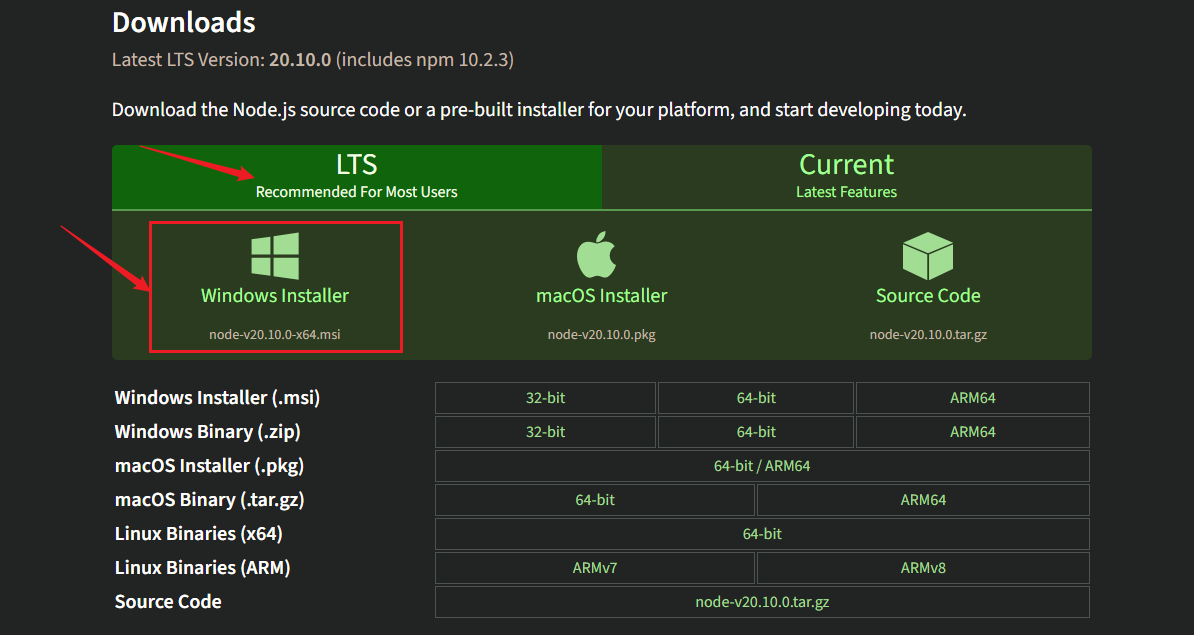Click node-v20.10.0-x64.msi file name

pyautogui.click(x=275, y=334)
